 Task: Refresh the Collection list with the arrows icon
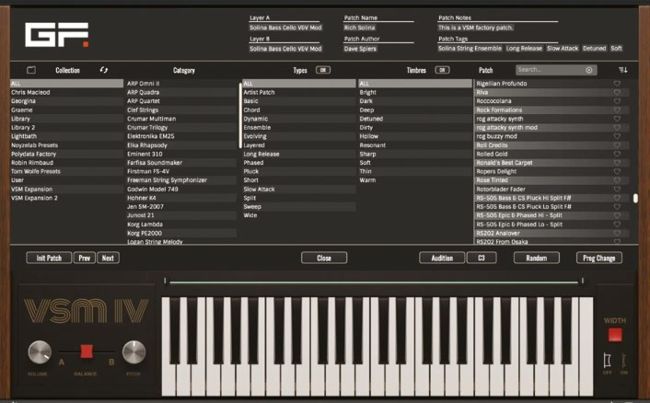103,70
